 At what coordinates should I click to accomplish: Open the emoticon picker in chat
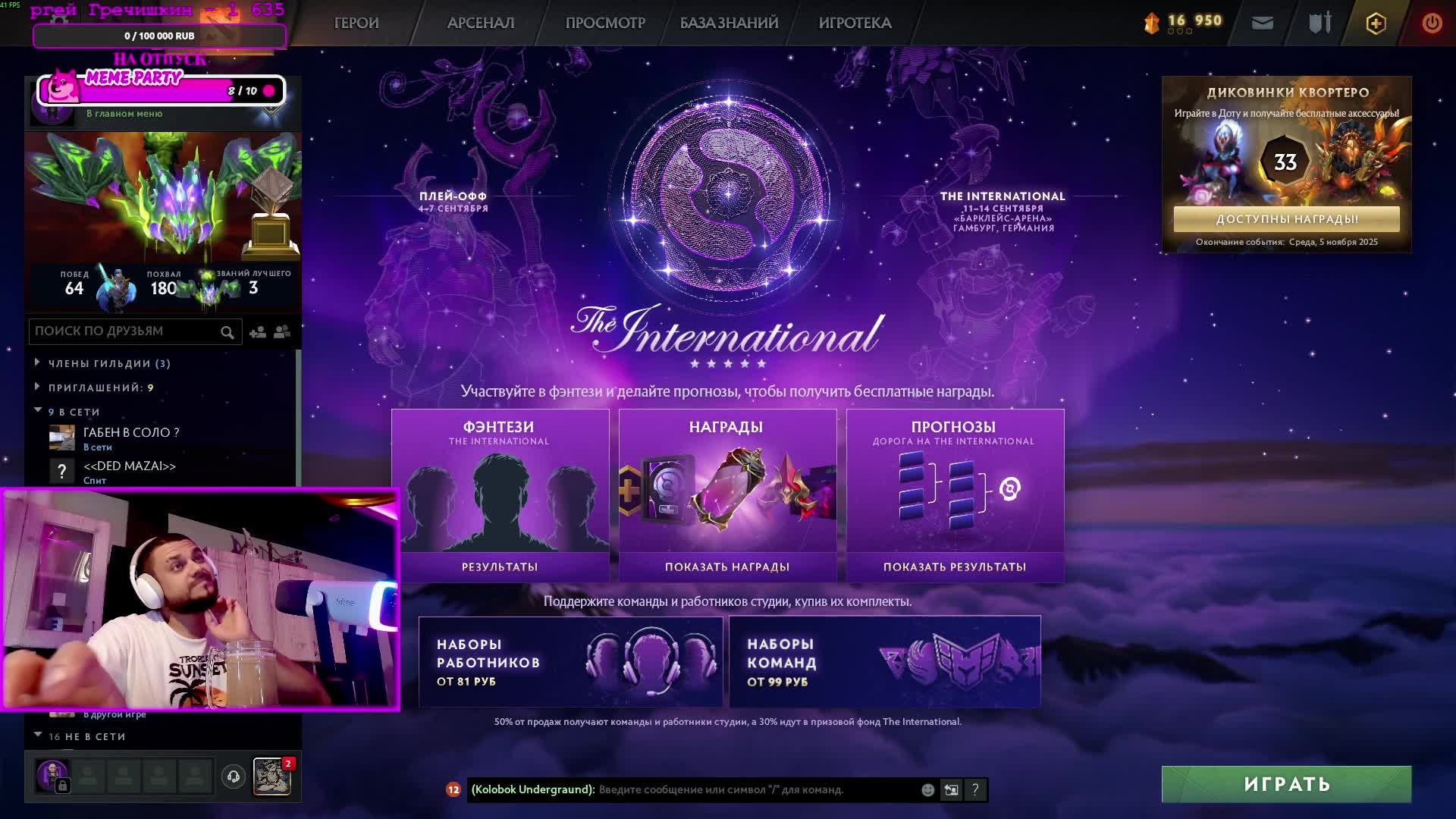click(x=927, y=790)
